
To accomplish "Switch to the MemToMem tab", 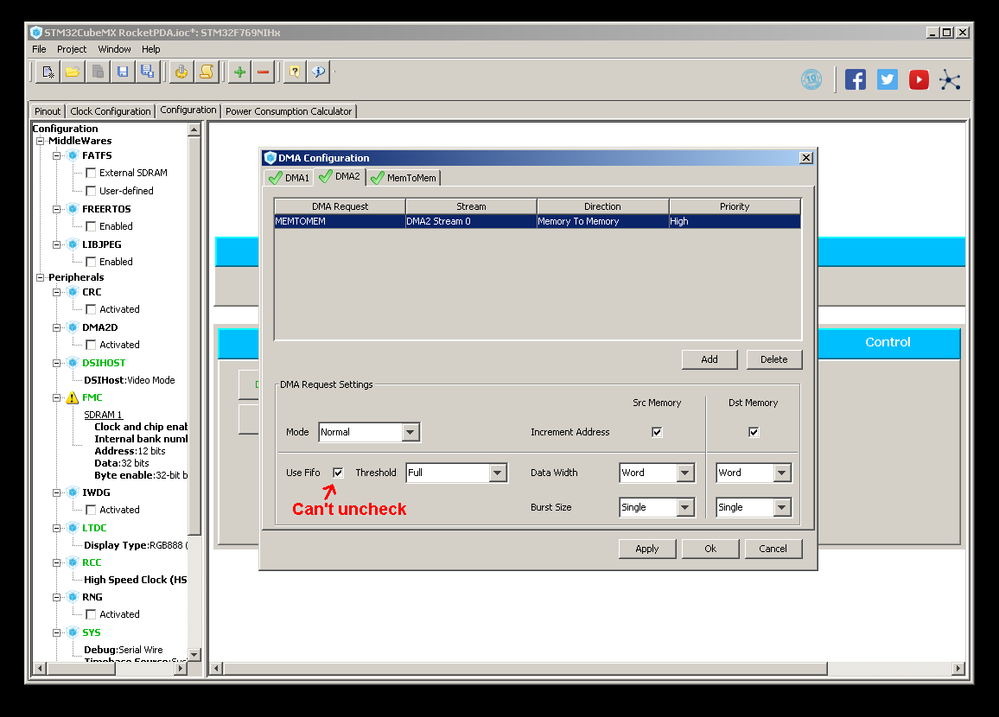I will tap(404, 178).
